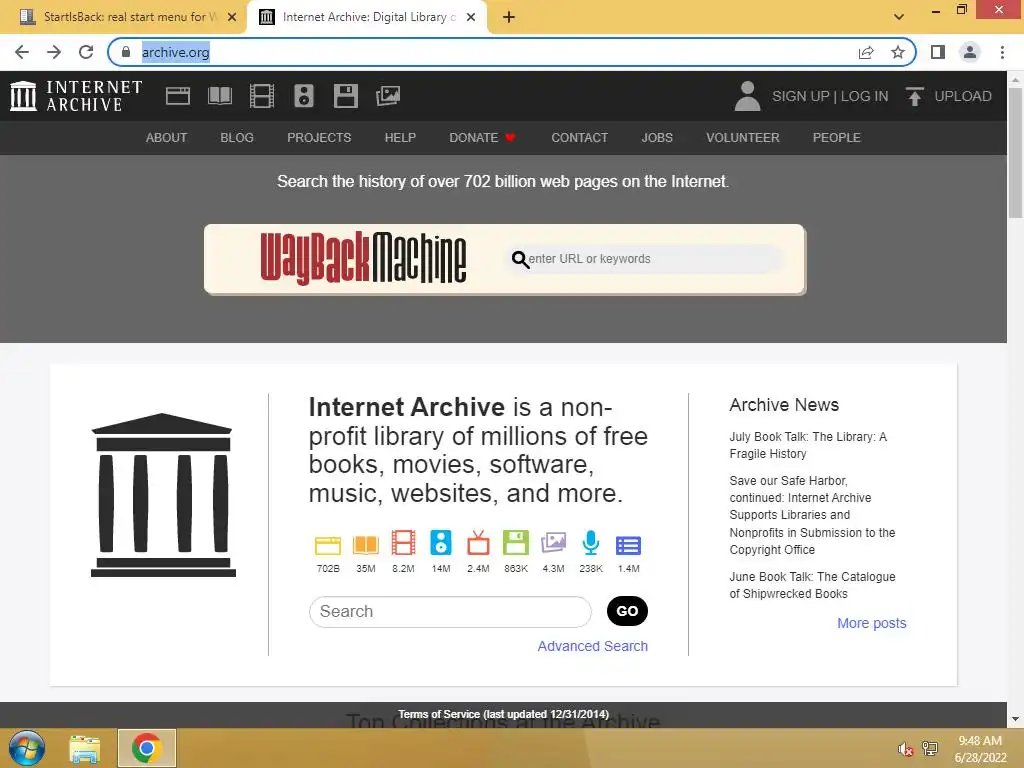The height and width of the screenshot is (768, 1024).
Task: Click the GO search button
Action: point(627,611)
